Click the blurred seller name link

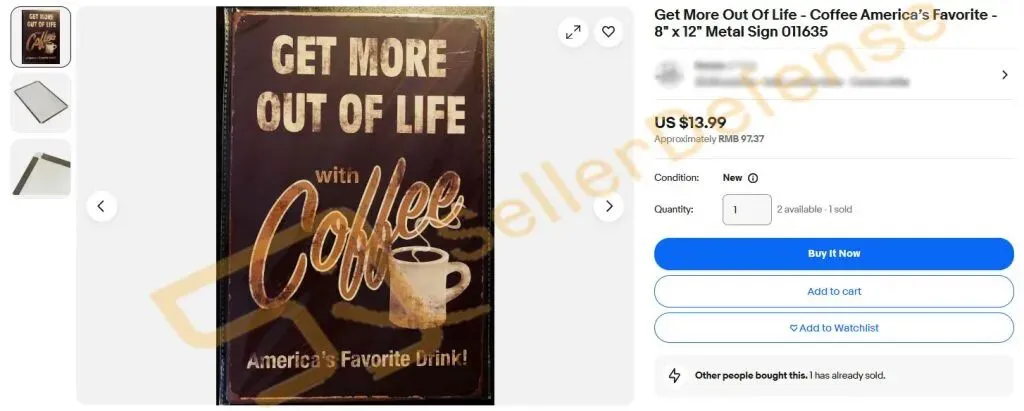(x=725, y=65)
